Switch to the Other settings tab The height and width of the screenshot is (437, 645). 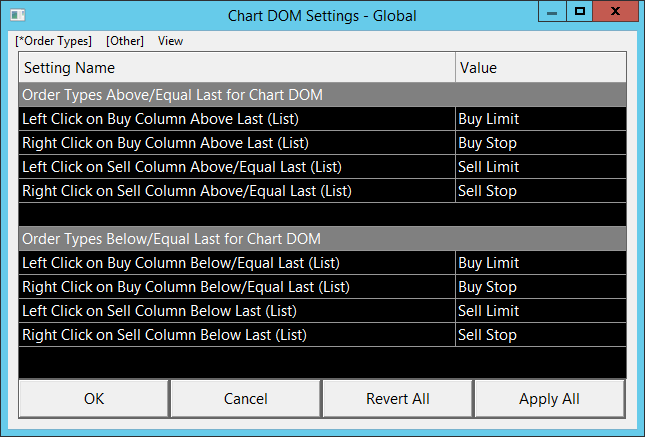[125, 41]
